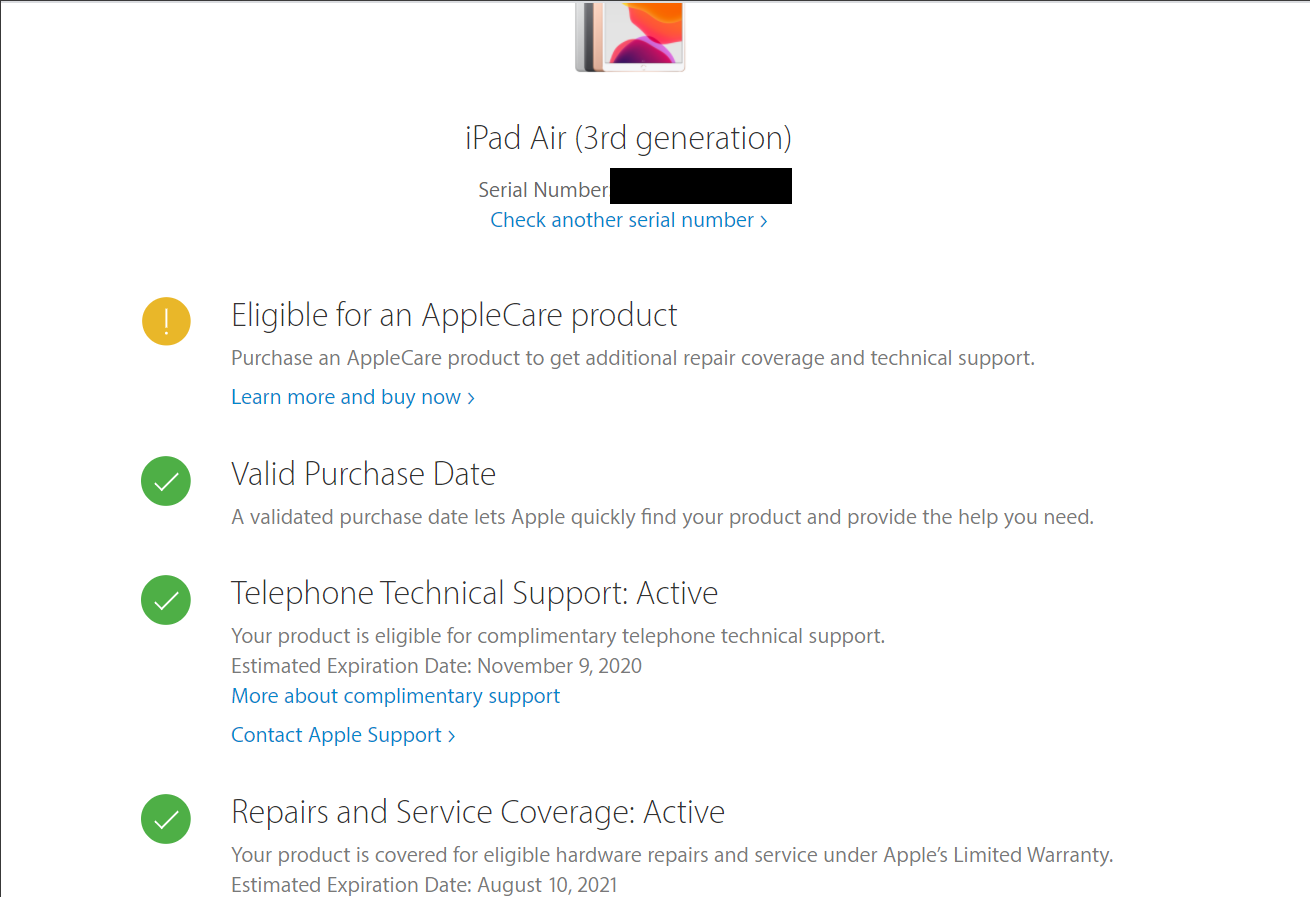Open the Contact Apple Support link

pos(343,735)
